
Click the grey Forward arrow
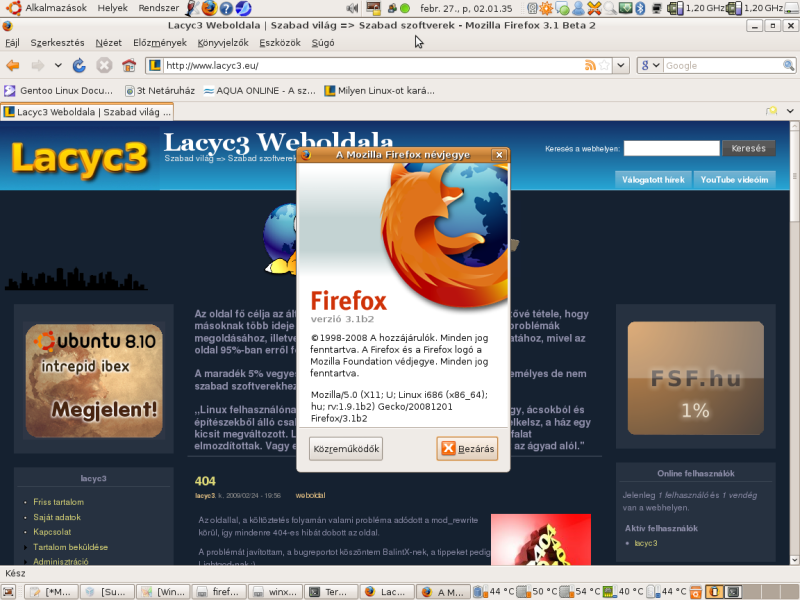coord(38,65)
